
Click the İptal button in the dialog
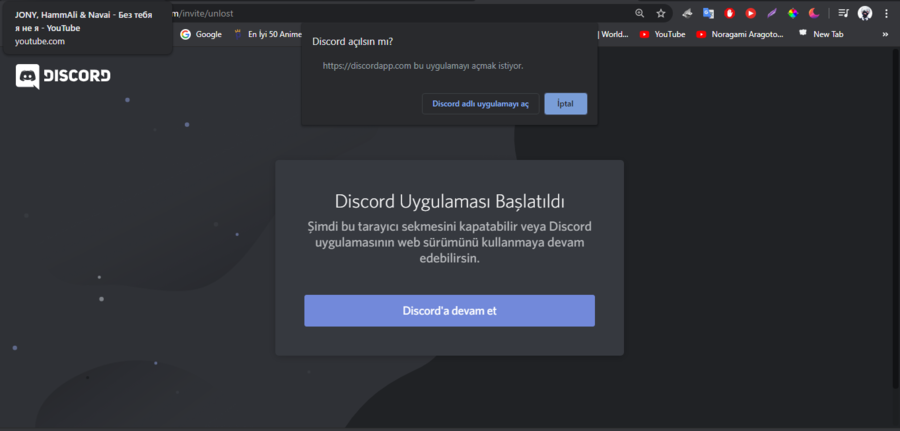[x=565, y=104]
